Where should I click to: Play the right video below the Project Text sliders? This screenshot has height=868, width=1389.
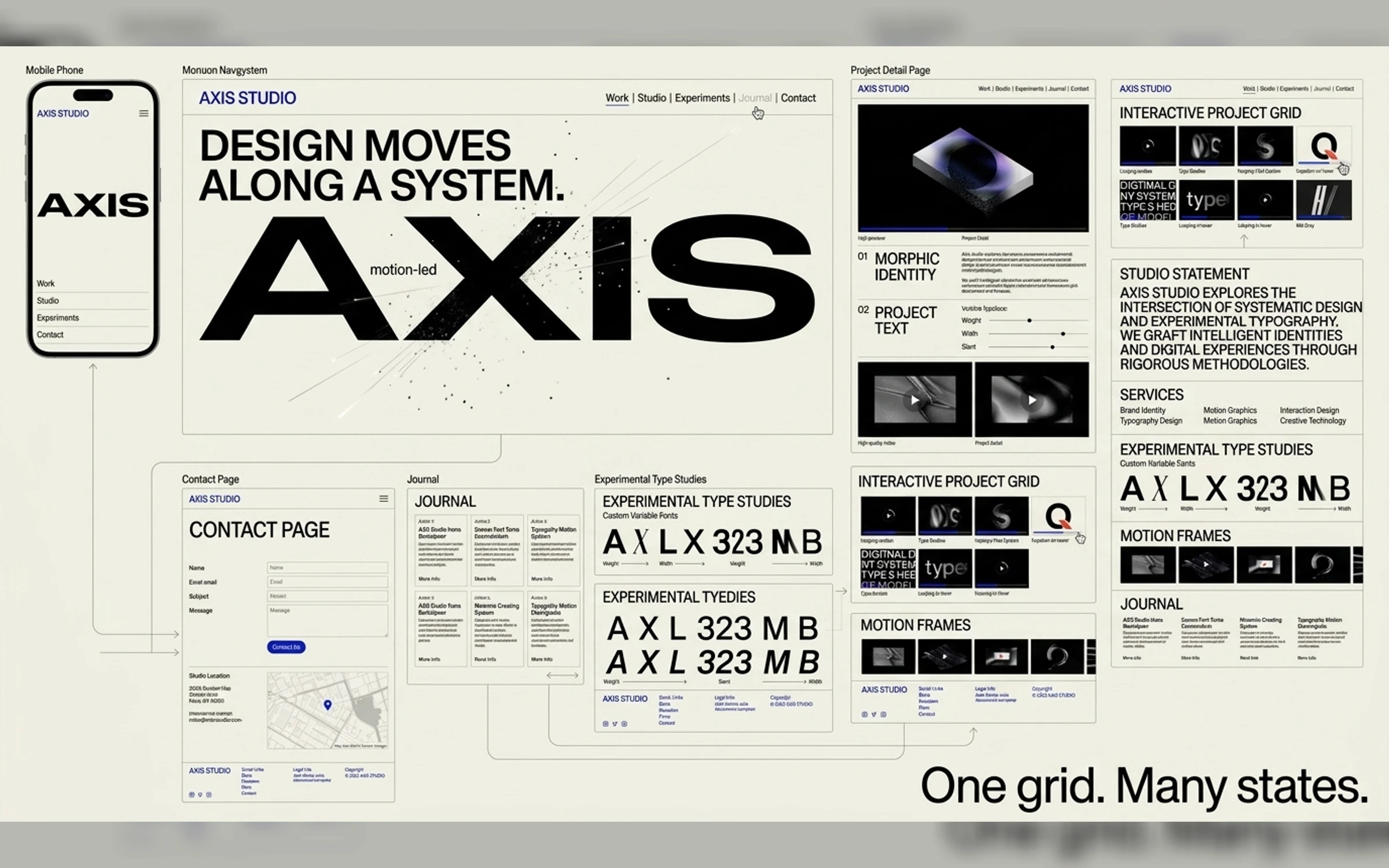[x=1032, y=400]
